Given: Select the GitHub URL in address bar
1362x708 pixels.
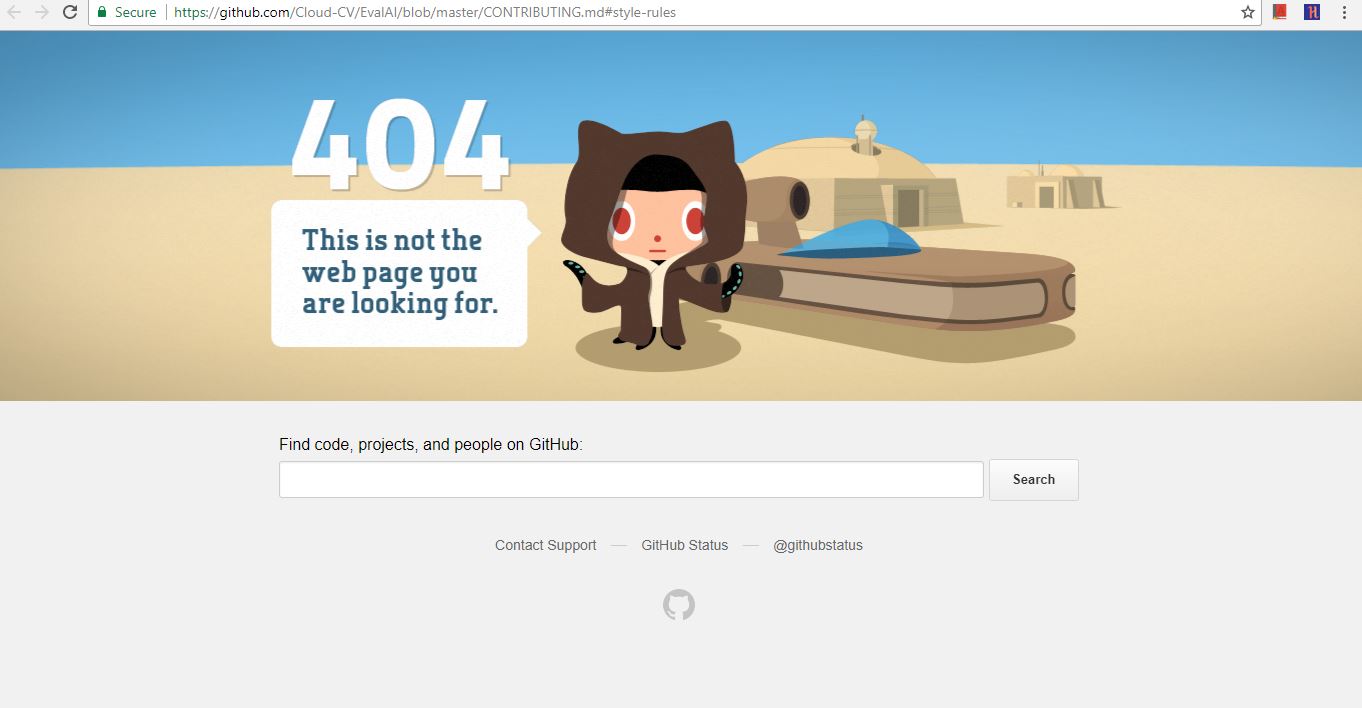Looking at the screenshot, I should click(425, 12).
